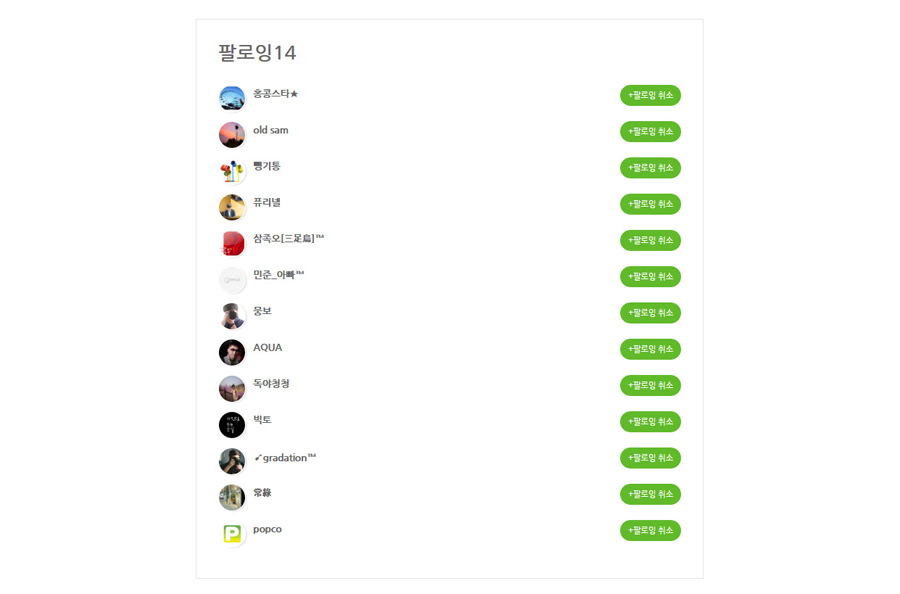Open the 몽보 username link

pos(262,311)
